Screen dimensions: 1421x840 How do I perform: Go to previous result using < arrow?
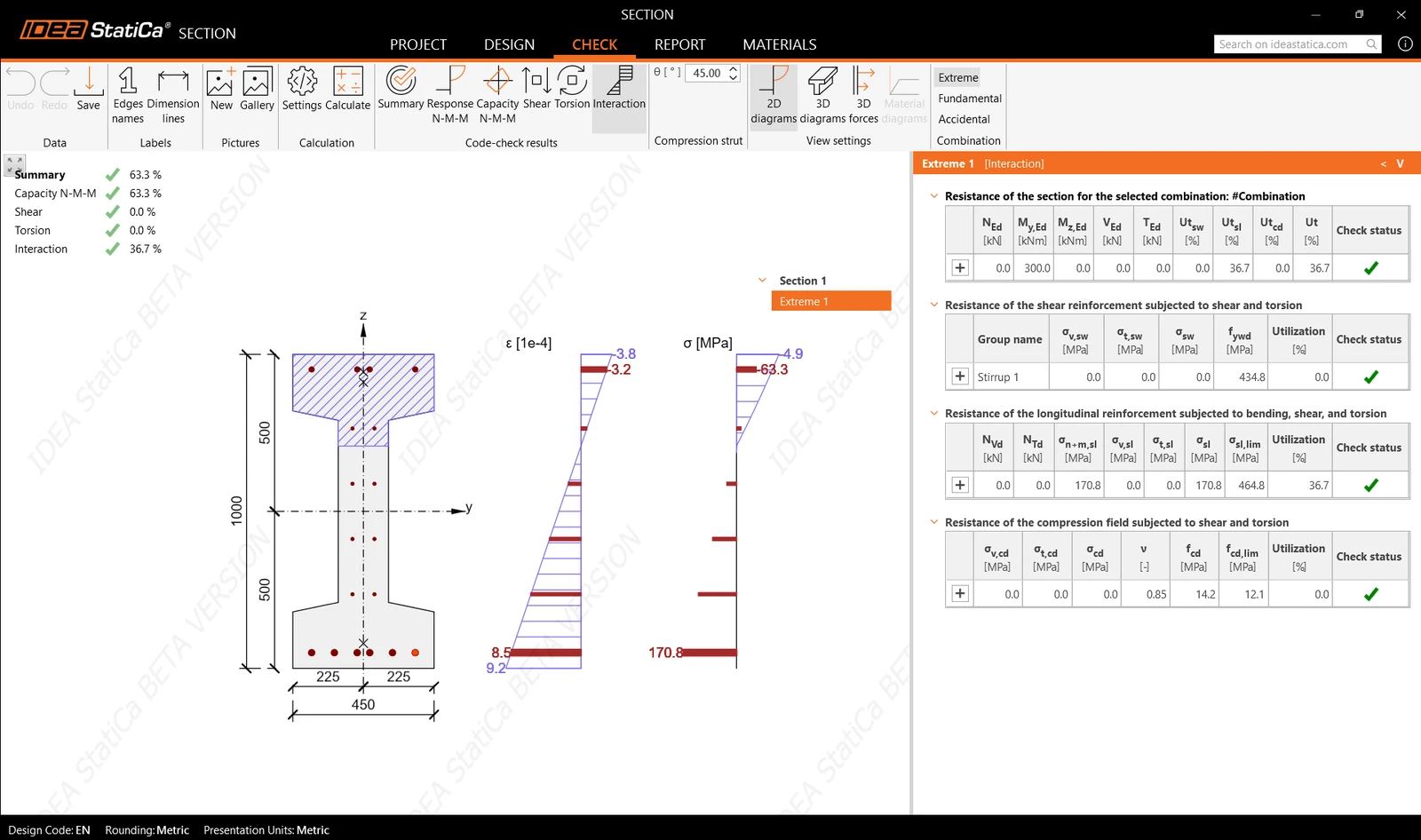pyautogui.click(x=1383, y=163)
